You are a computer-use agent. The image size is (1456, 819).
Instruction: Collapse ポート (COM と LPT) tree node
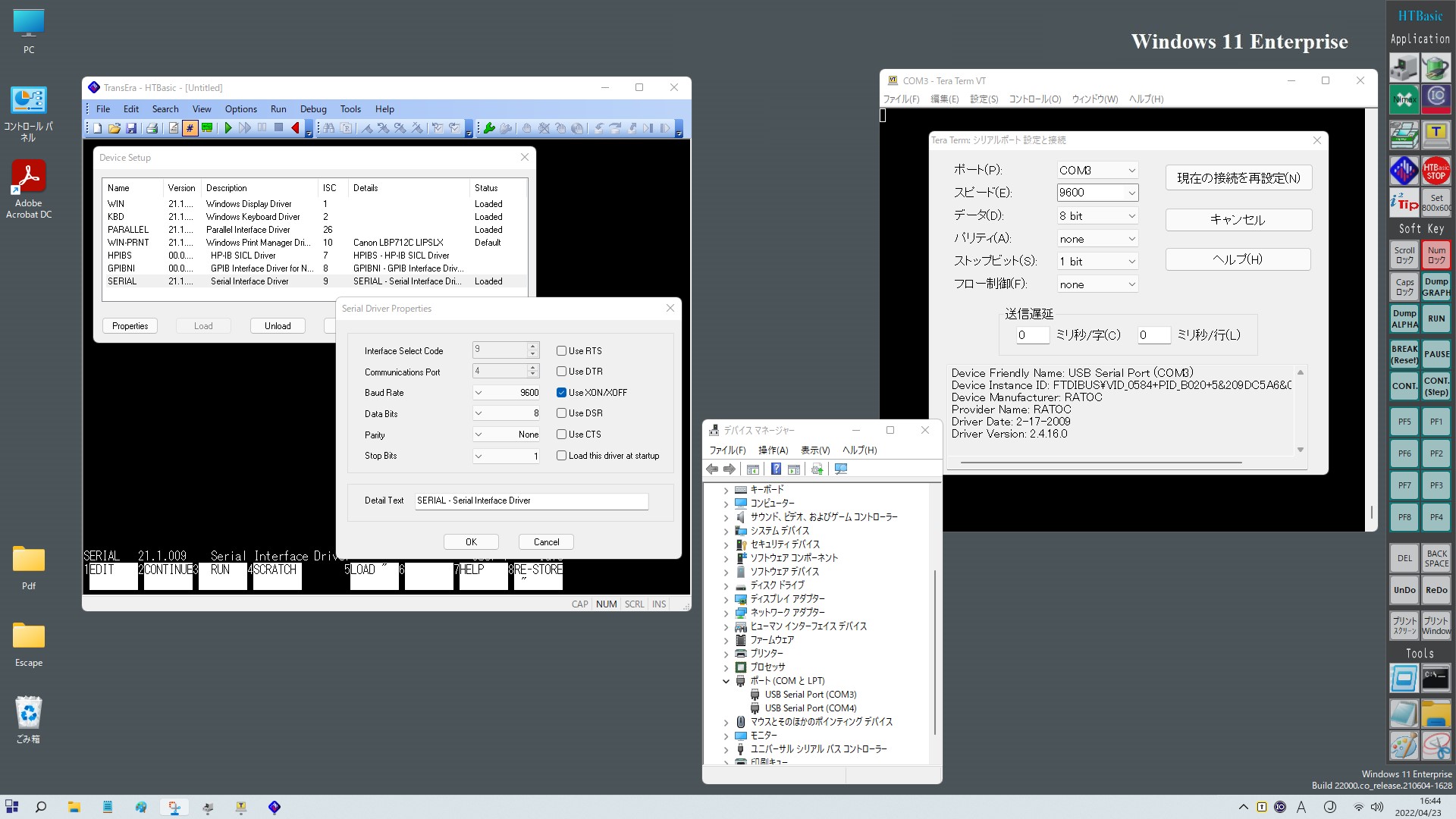point(726,681)
